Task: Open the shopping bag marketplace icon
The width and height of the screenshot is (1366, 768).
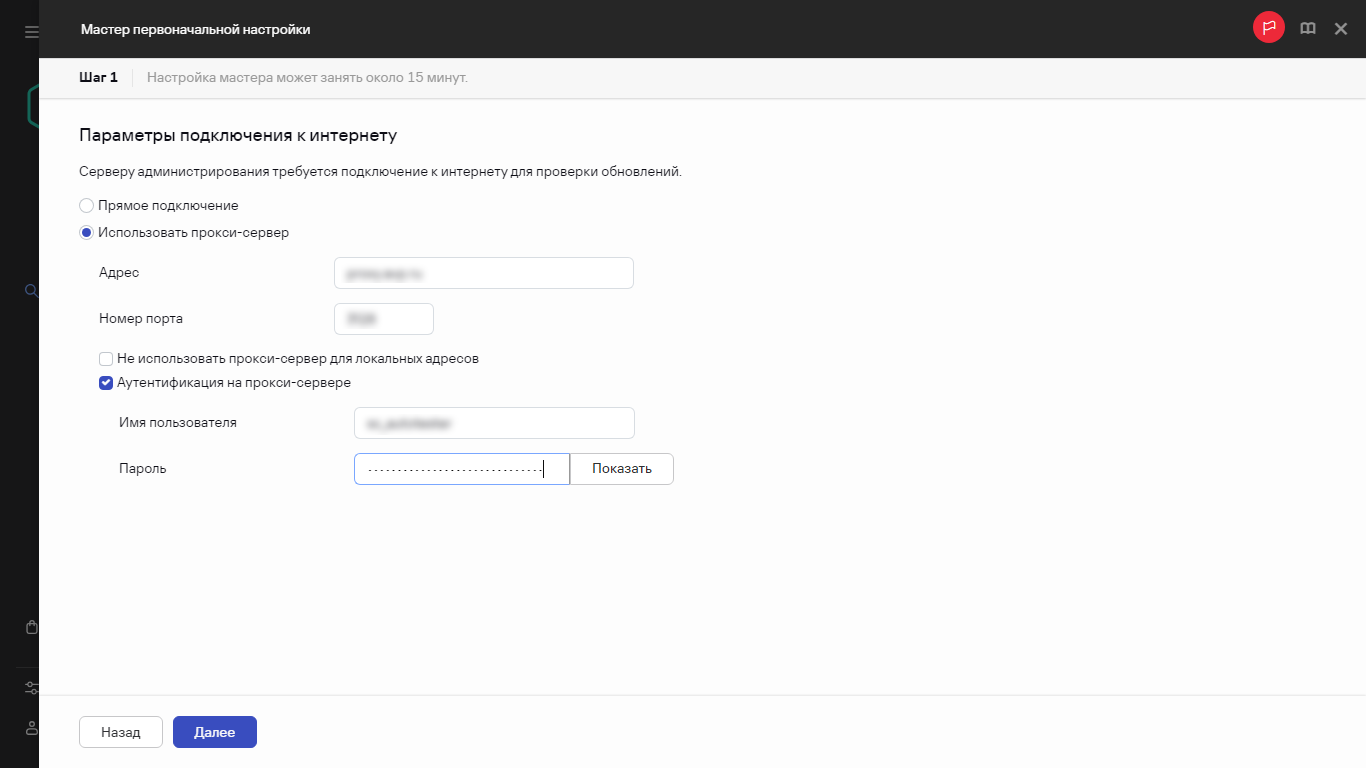Action: [x=31, y=628]
